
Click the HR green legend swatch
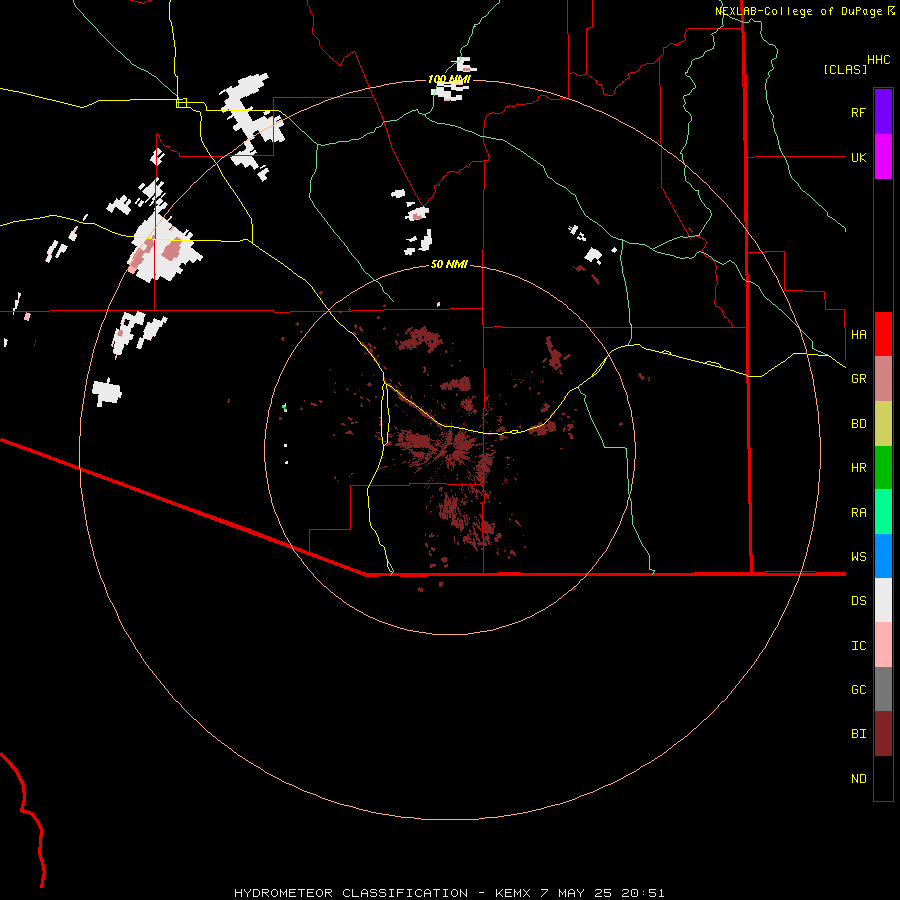pos(883,467)
